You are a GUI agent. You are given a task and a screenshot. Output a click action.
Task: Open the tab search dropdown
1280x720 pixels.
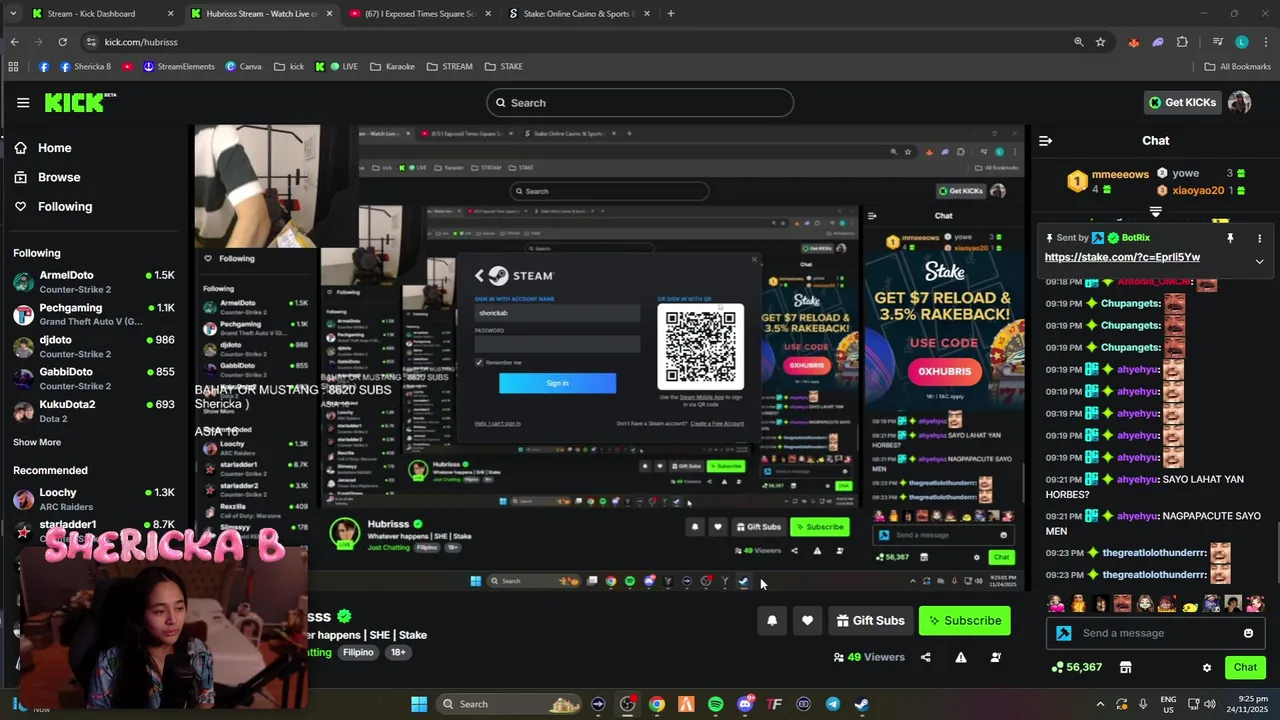12,14
